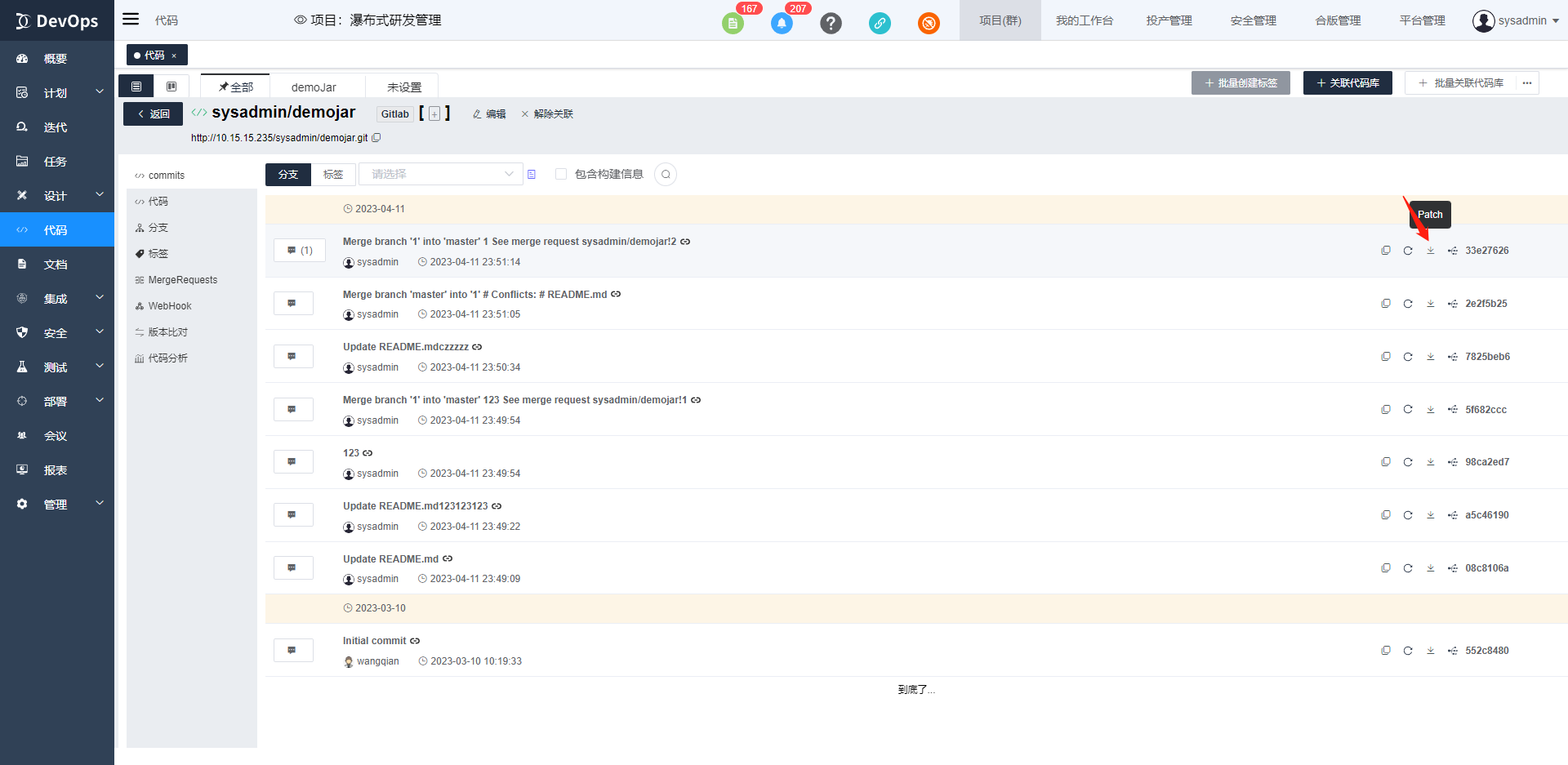Switch to the card view toggle

click(x=171, y=87)
